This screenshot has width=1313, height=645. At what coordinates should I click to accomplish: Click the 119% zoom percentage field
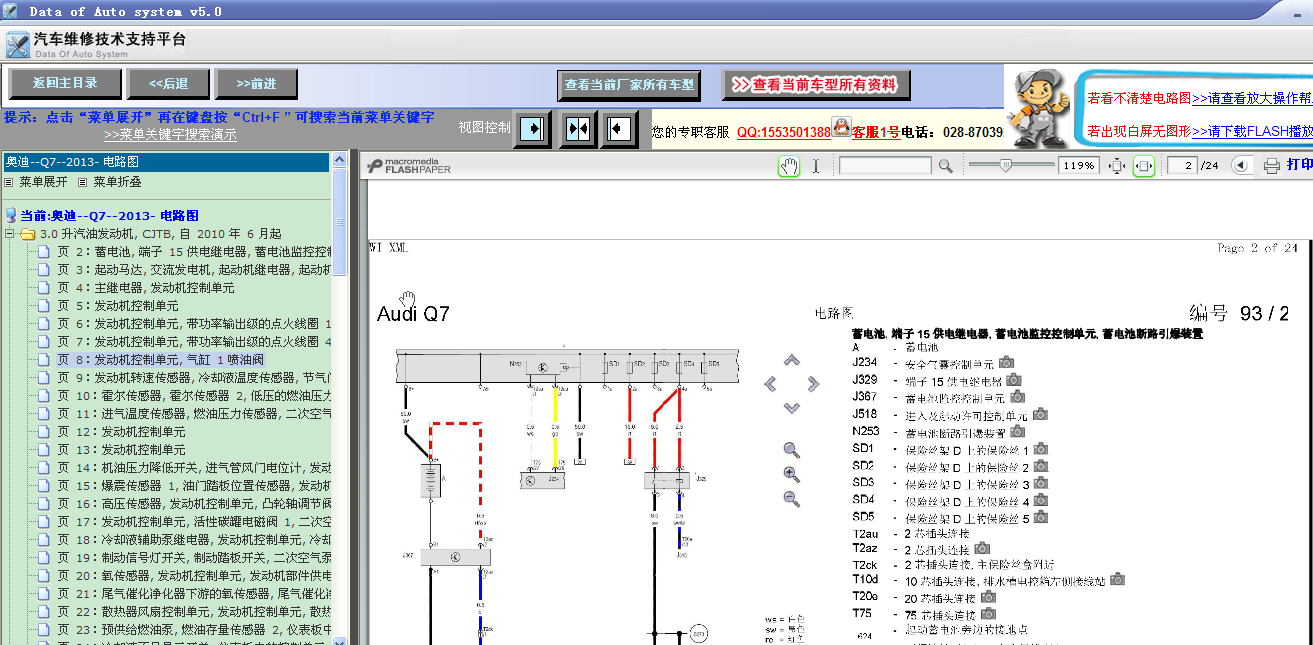1080,166
